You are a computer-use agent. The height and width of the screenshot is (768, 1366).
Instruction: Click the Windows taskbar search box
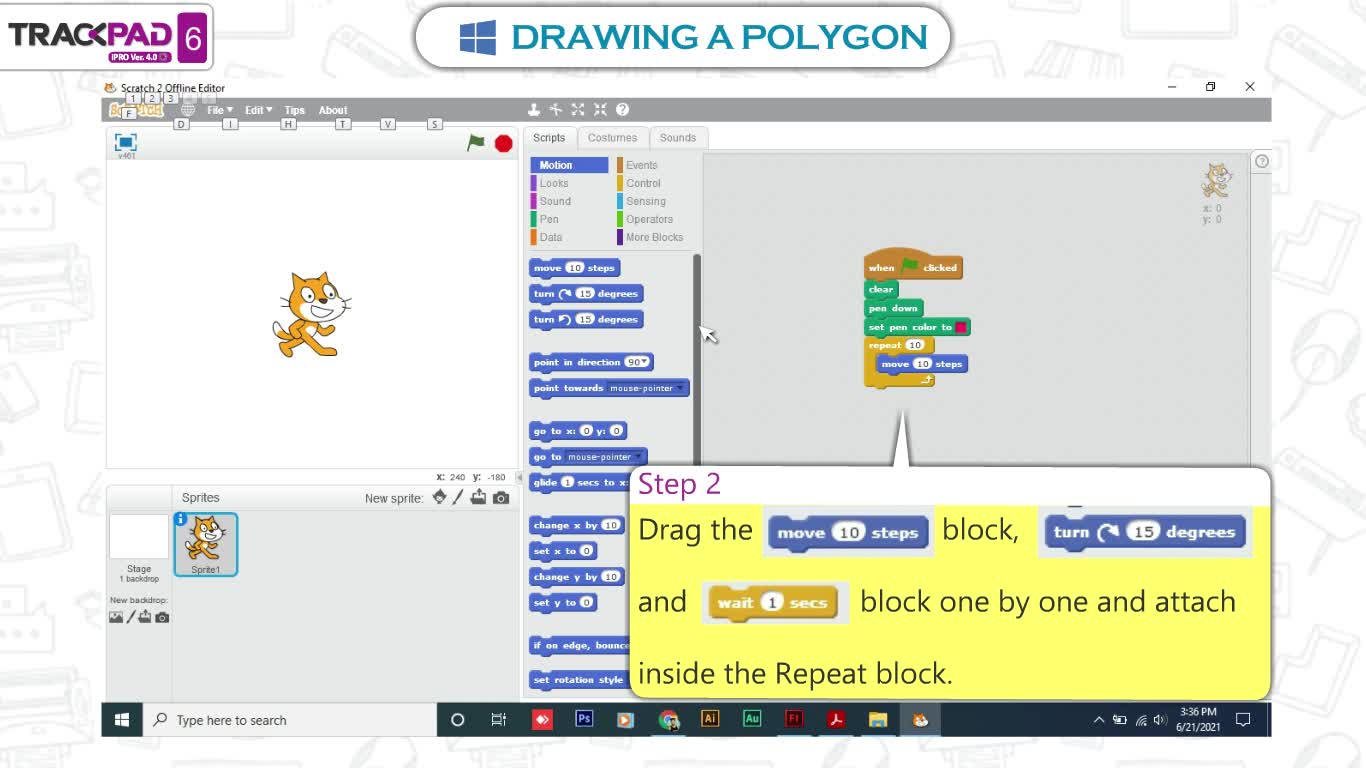tap(290, 720)
